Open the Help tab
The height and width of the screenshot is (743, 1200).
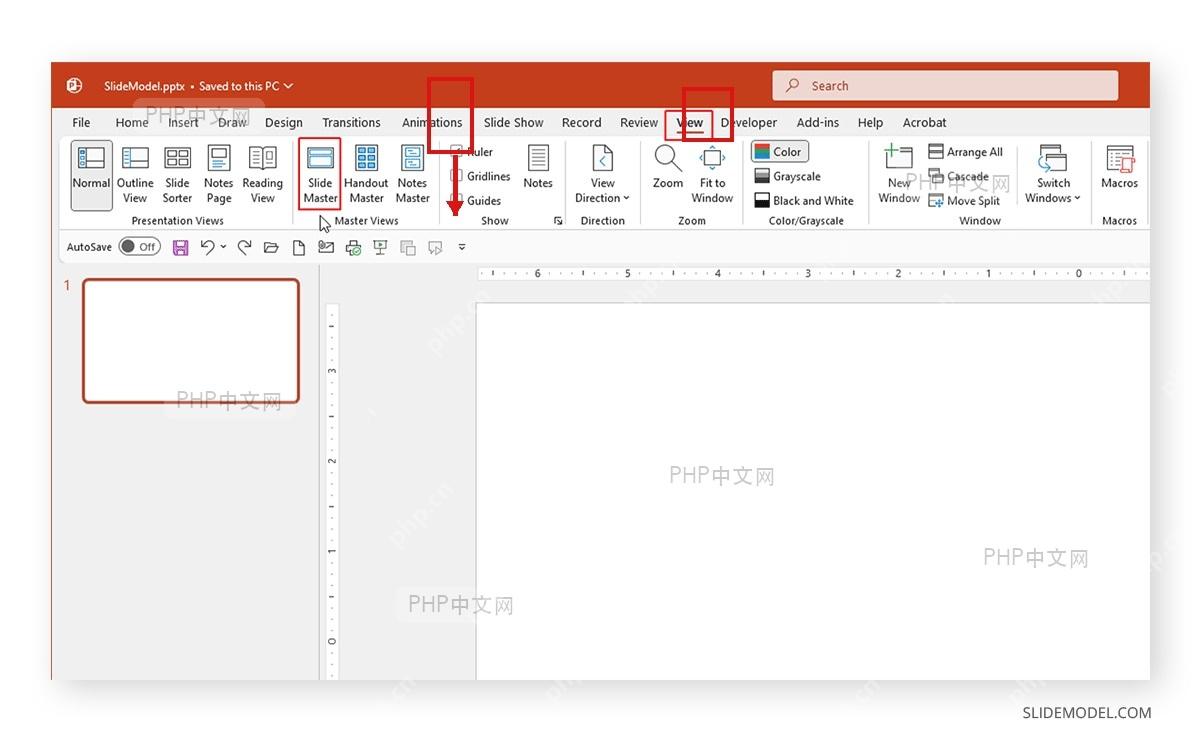pyautogui.click(x=870, y=123)
